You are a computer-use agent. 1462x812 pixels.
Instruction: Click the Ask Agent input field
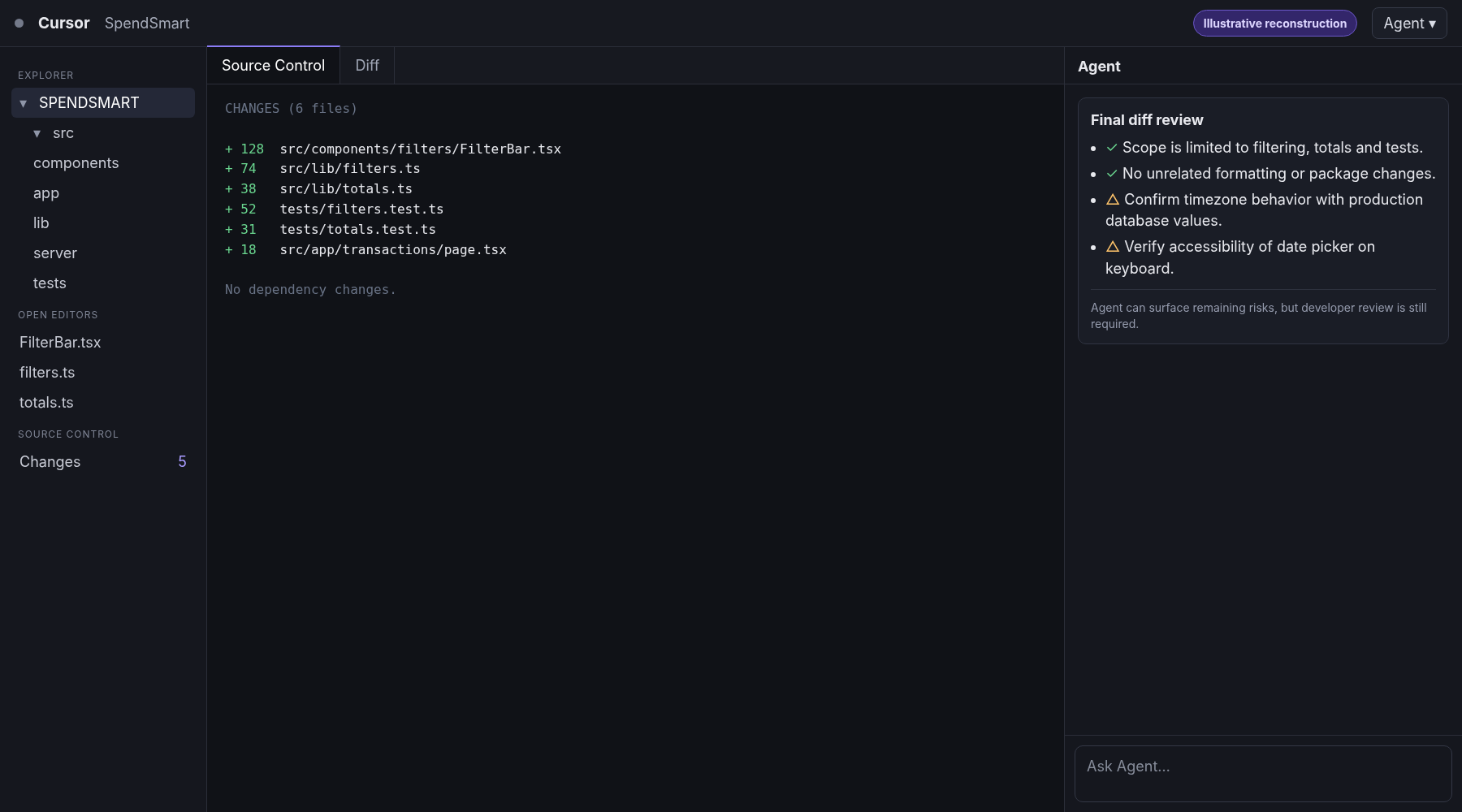pos(1263,774)
